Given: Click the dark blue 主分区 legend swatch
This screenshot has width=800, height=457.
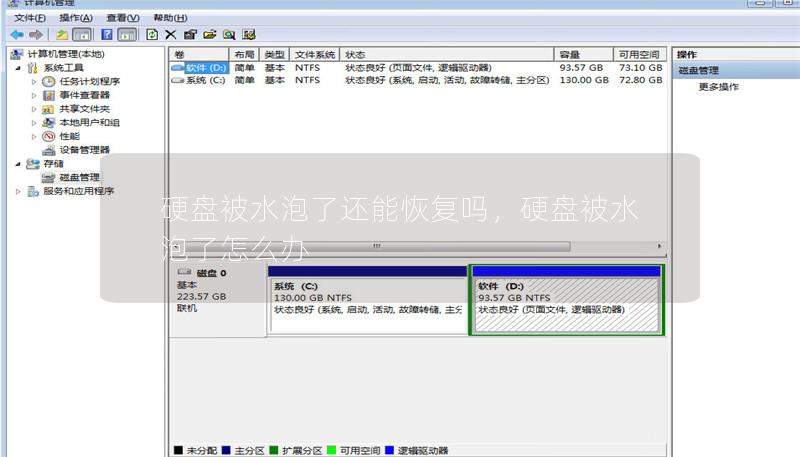Looking at the screenshot, I should [226, 450].
